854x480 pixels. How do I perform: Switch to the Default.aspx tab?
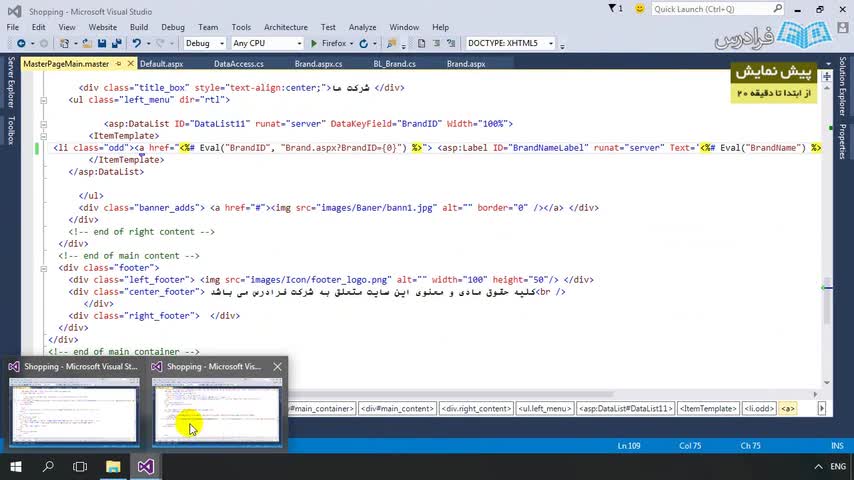[x=161, y=64]
